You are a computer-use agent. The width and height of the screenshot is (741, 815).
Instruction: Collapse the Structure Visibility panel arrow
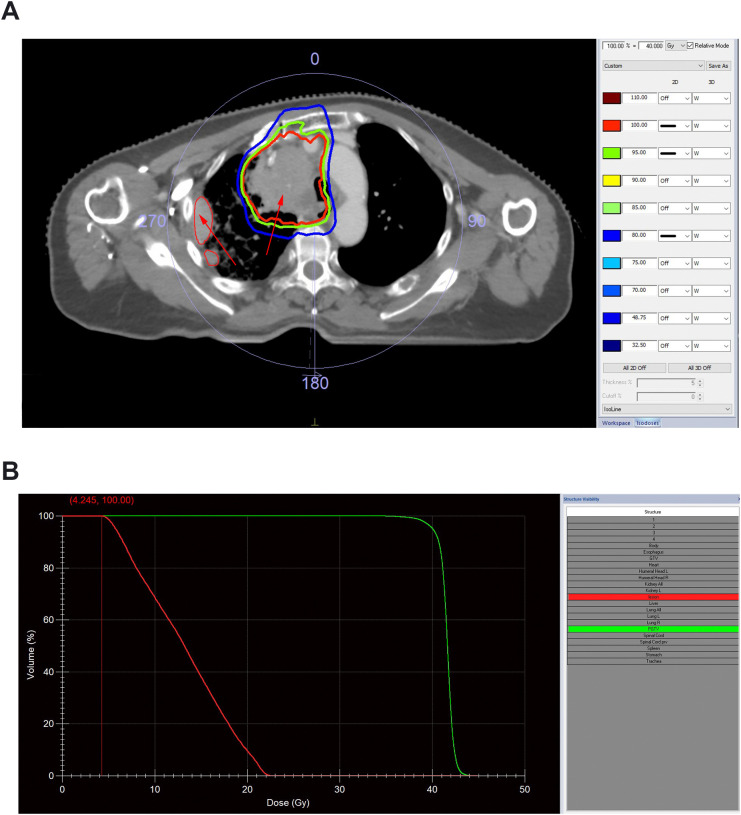point(738,499)
